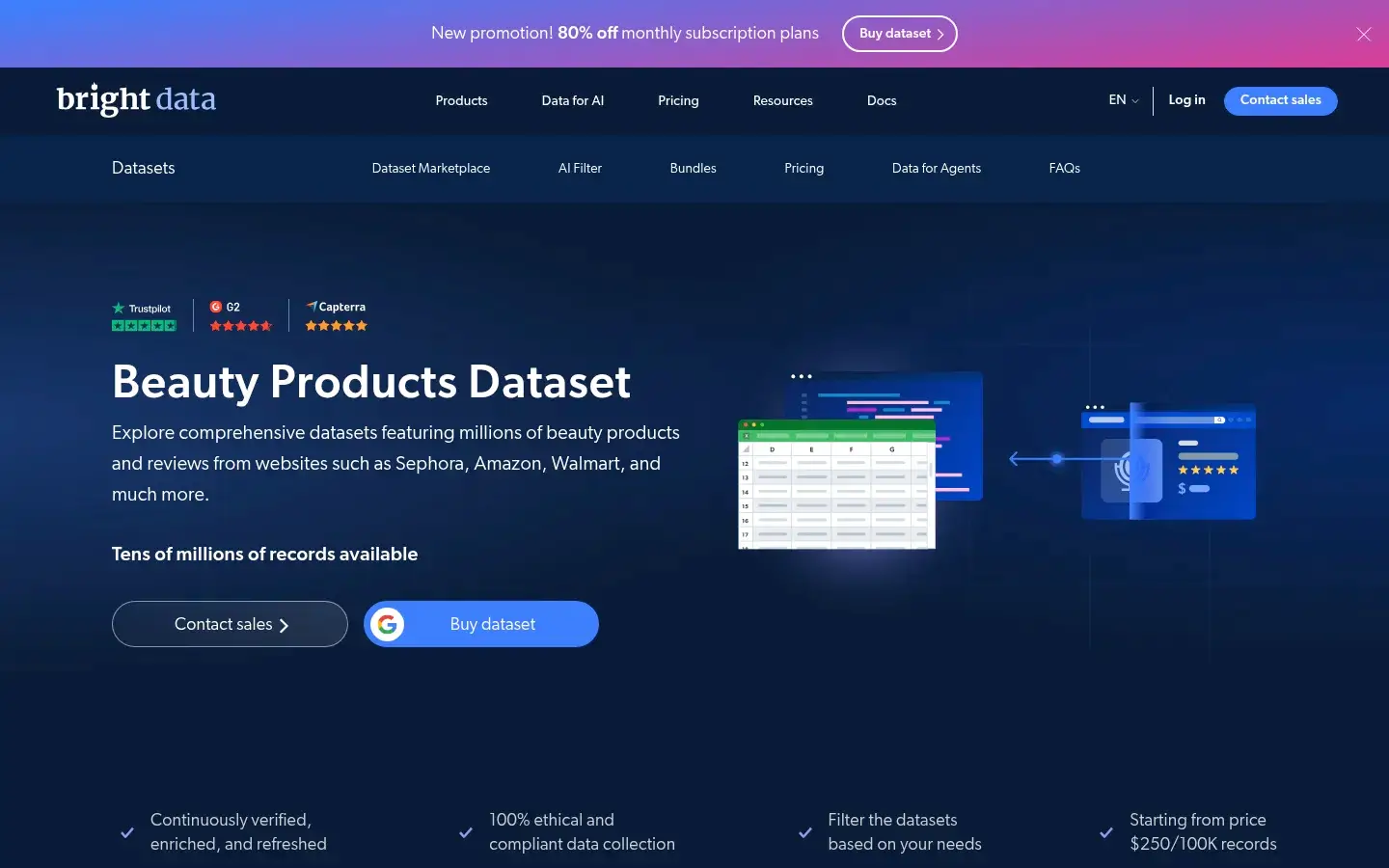Open the EN language dropdown
Screen dimensions: 1389x868
tap(1124, 100)
